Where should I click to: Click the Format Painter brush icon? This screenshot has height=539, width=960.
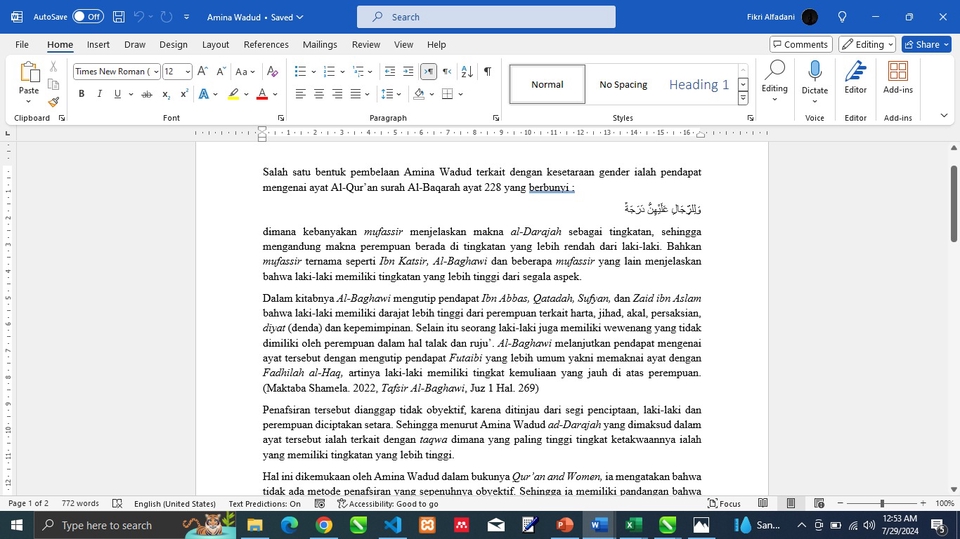(x=54, y=102)
